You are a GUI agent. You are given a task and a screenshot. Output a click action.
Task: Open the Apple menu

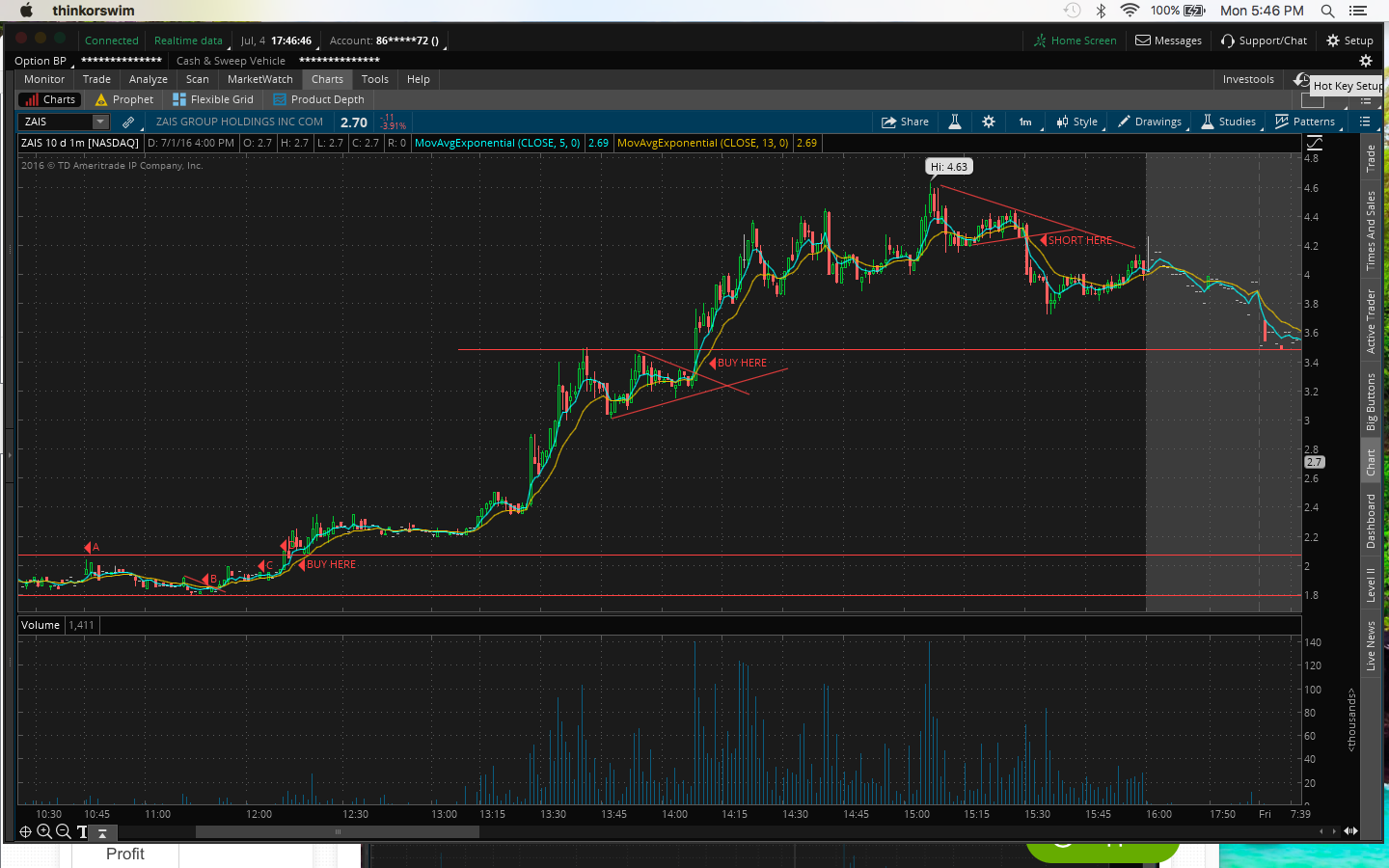[26, 11]
